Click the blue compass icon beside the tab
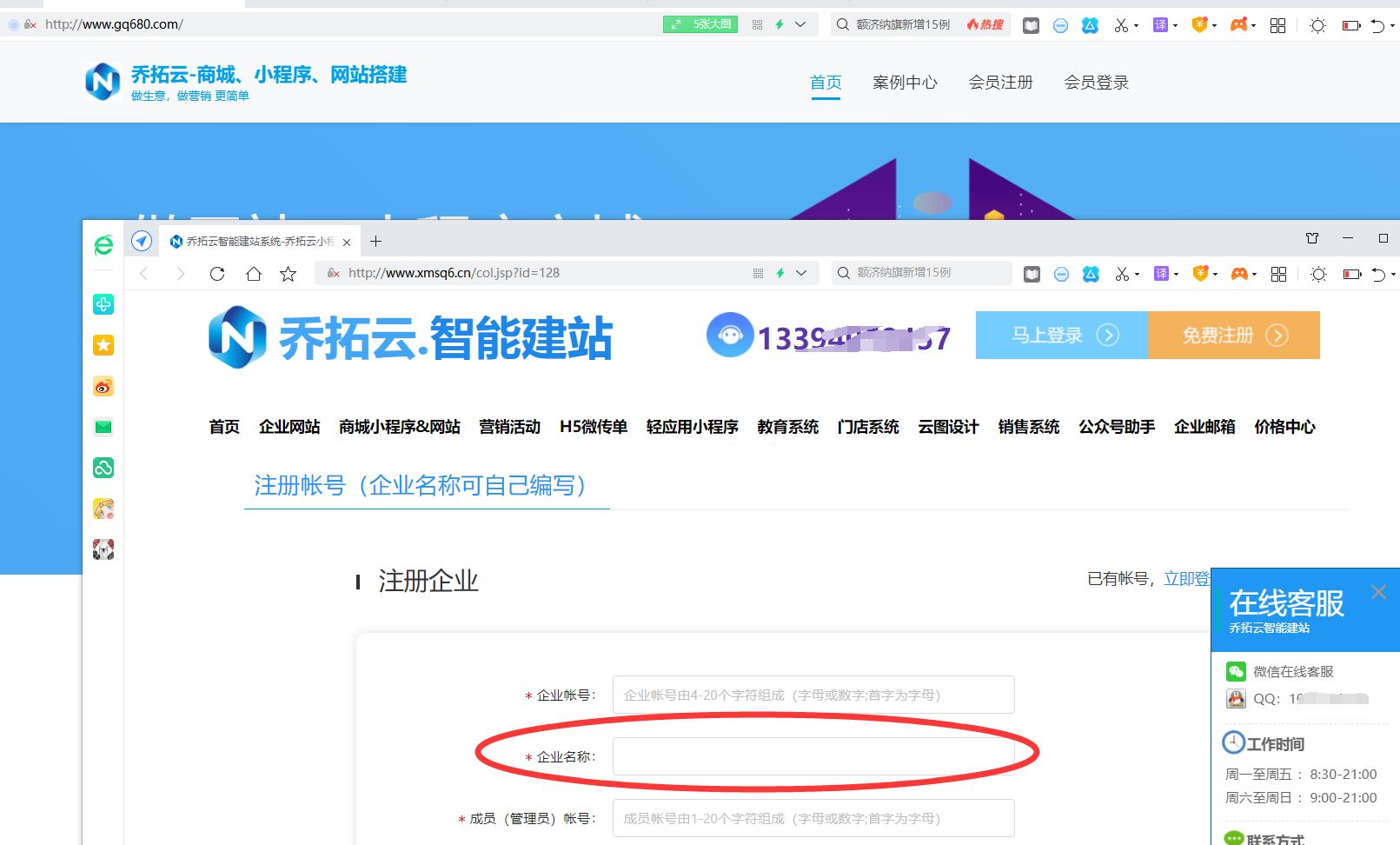 coord(142,241)
